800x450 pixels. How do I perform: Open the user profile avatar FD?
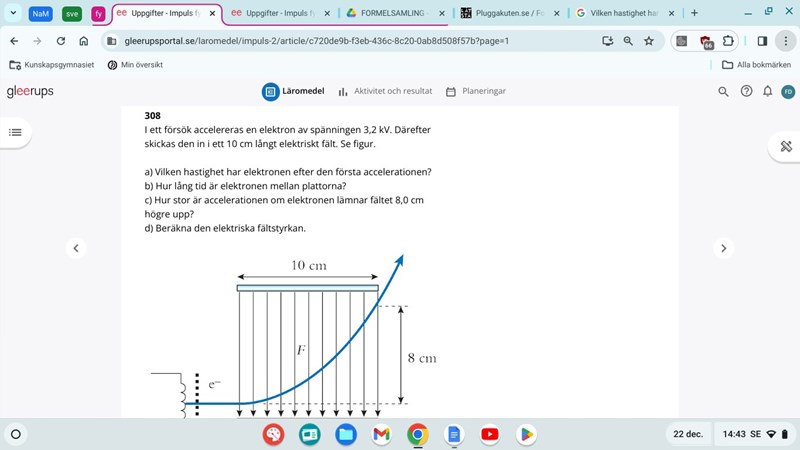click(788, 91)
